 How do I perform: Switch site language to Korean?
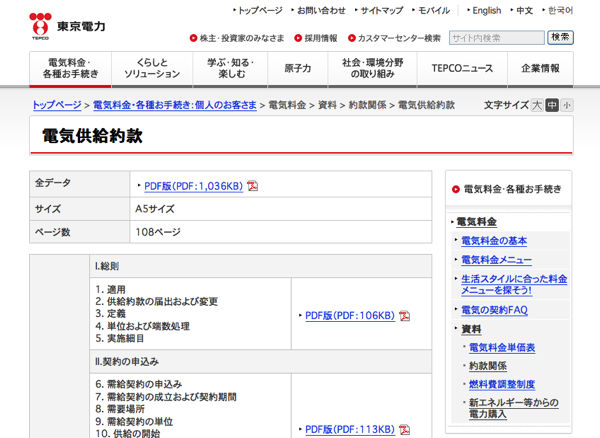(x=560, y=11)
